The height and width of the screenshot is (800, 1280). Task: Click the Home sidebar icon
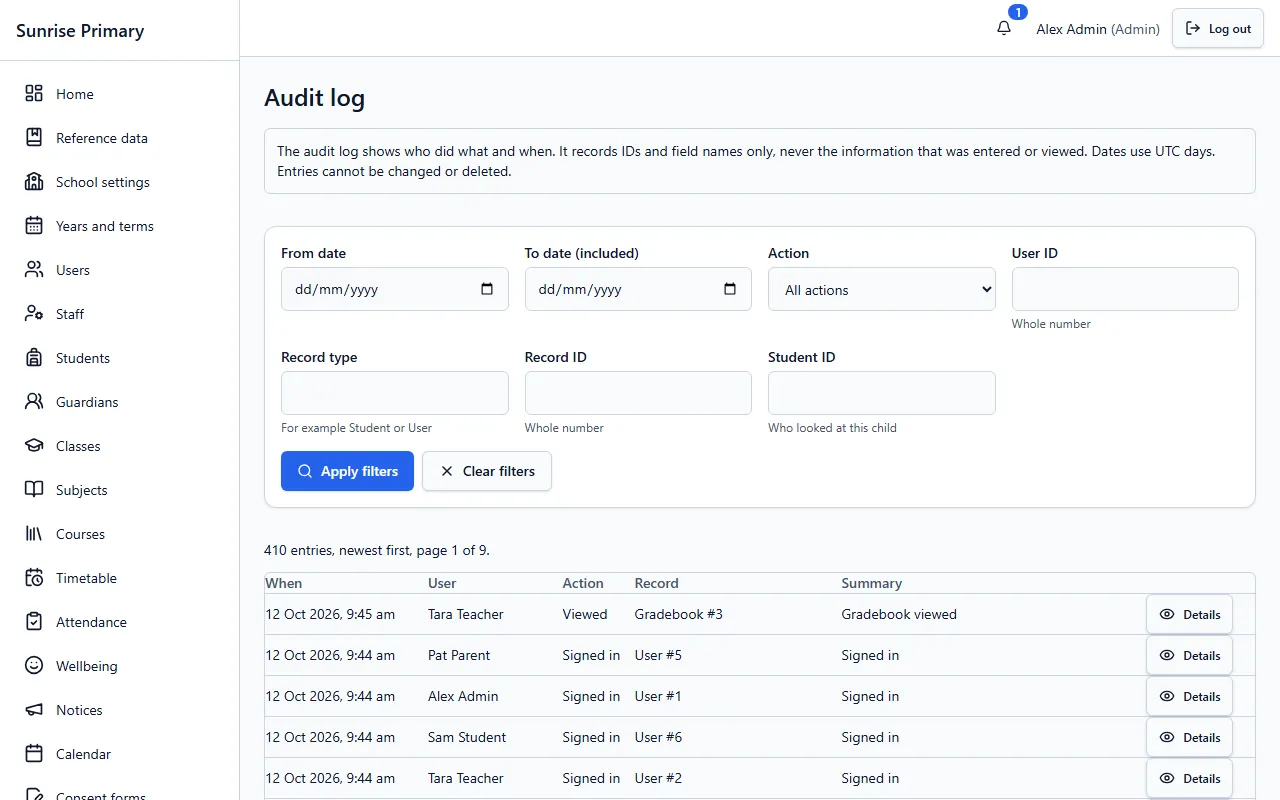coord(34,93)
